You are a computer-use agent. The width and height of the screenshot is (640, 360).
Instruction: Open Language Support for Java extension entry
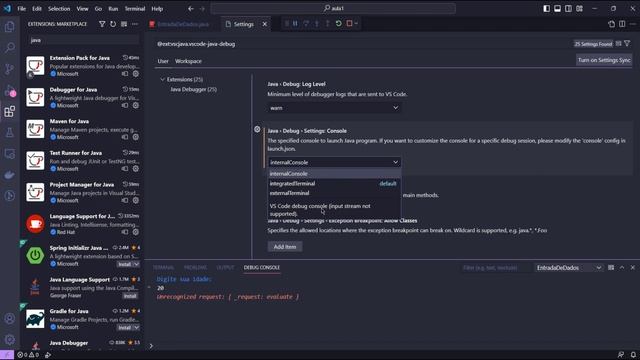coord(82,224)
